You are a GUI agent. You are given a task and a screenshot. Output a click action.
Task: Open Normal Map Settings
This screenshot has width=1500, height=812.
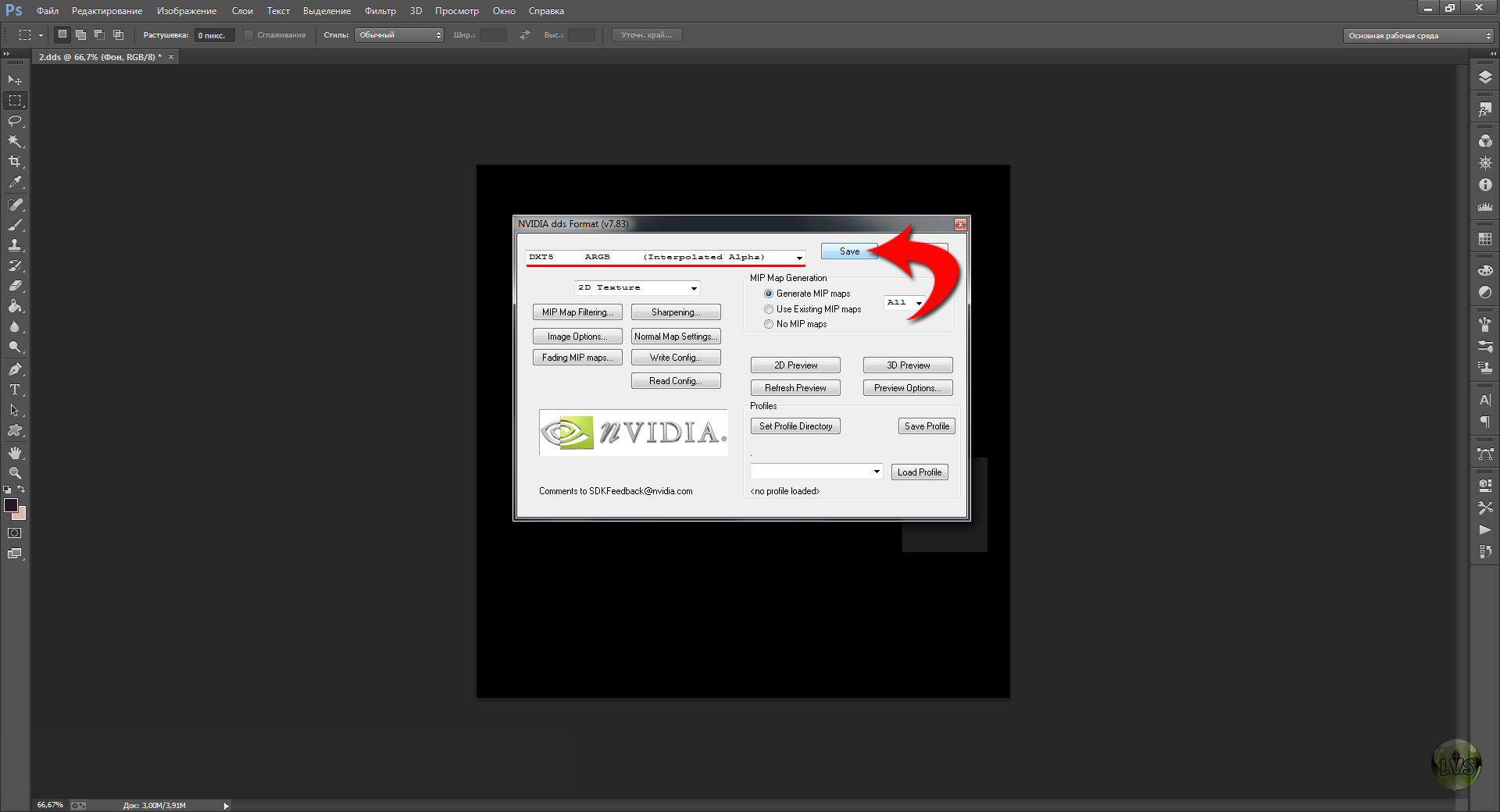click(676, 337)
